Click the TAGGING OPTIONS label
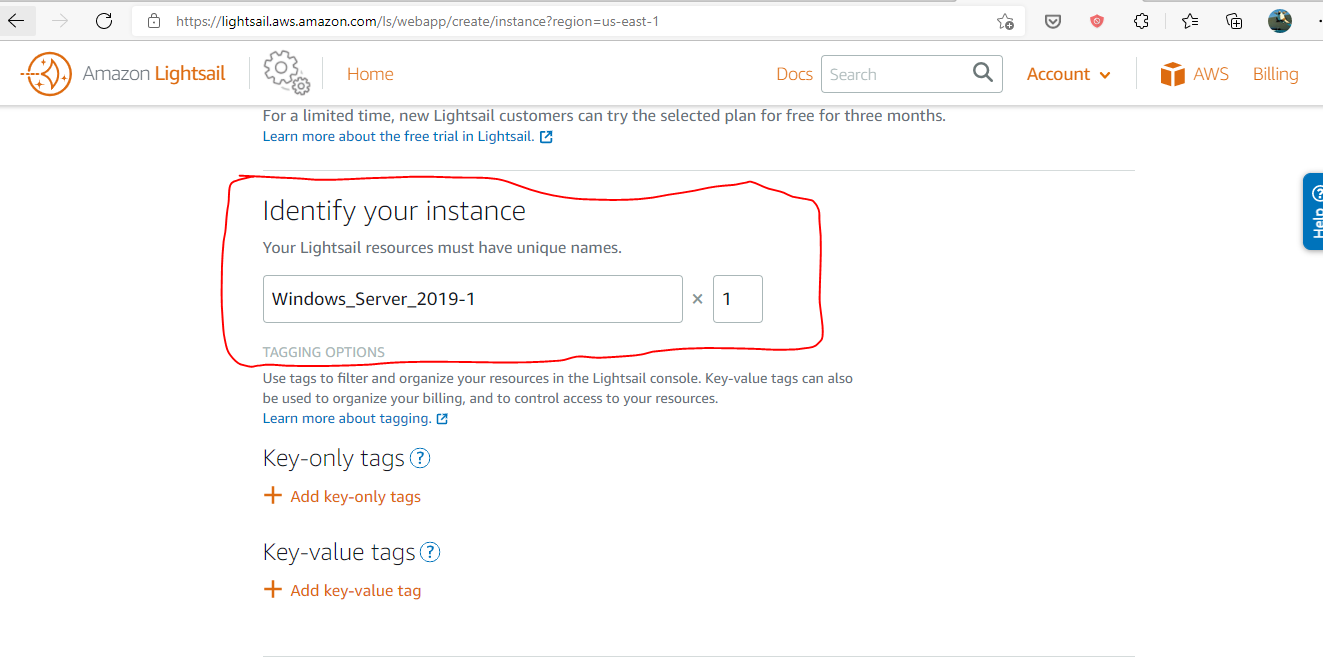Image resolution: width=1323 pixels, height=659 pixels. [x=324, y=352]
